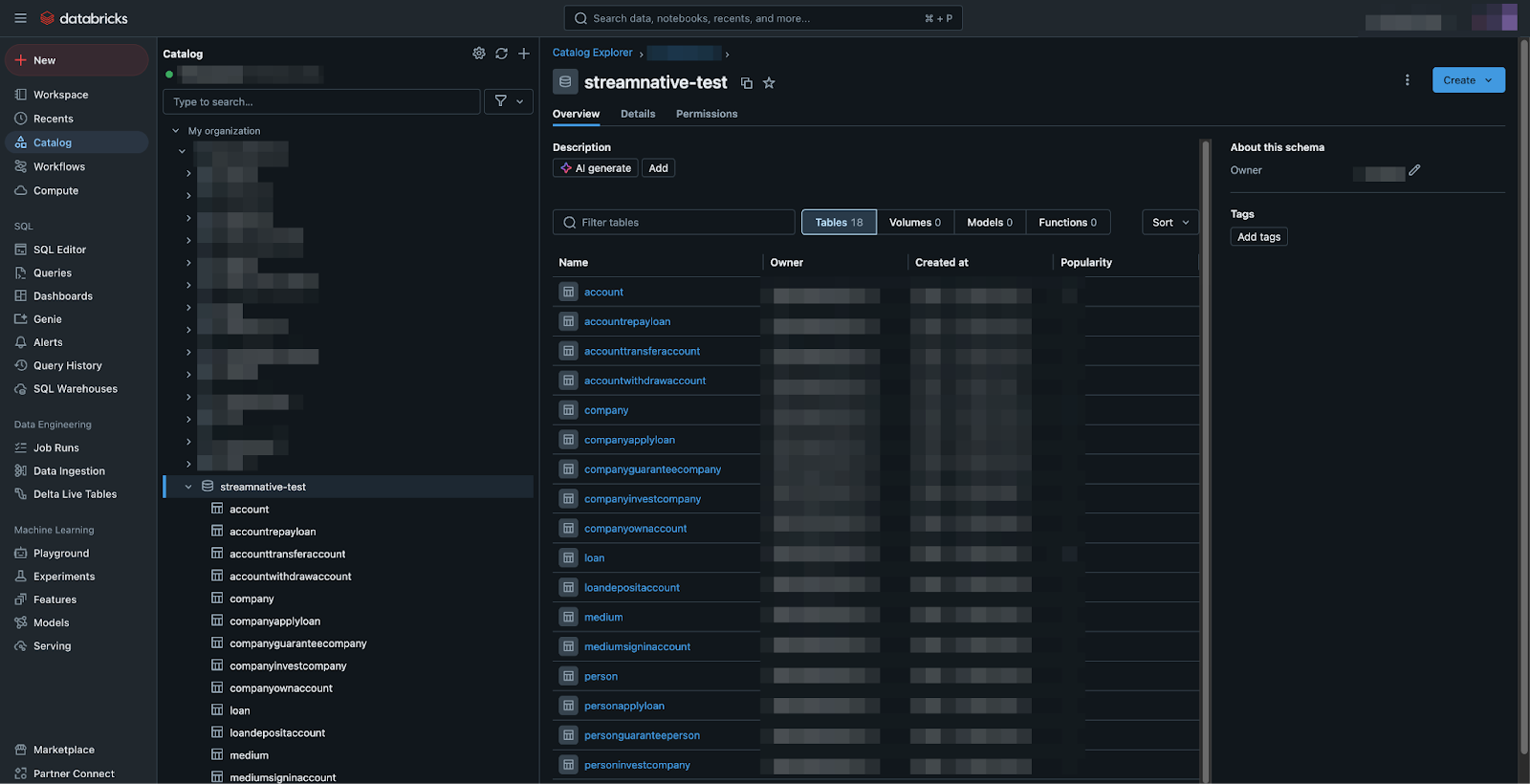Click the plus icon in Catalog panel
1530x784 pixels.
coord(524,54)
